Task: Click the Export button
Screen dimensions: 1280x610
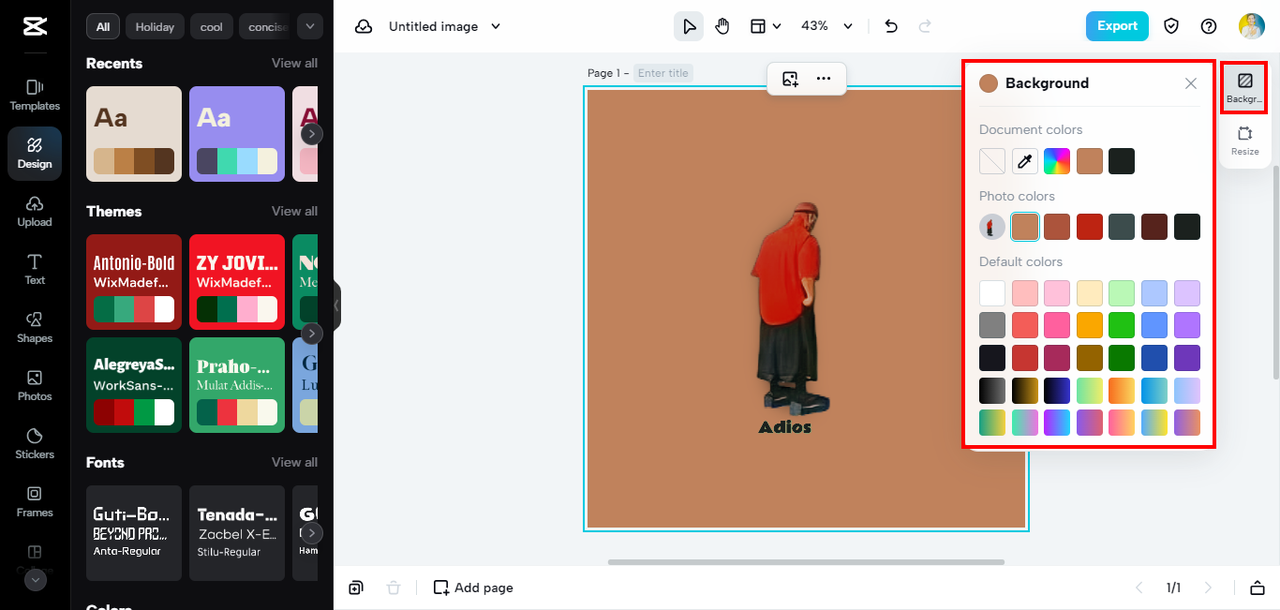Action: coord(1117,26)
